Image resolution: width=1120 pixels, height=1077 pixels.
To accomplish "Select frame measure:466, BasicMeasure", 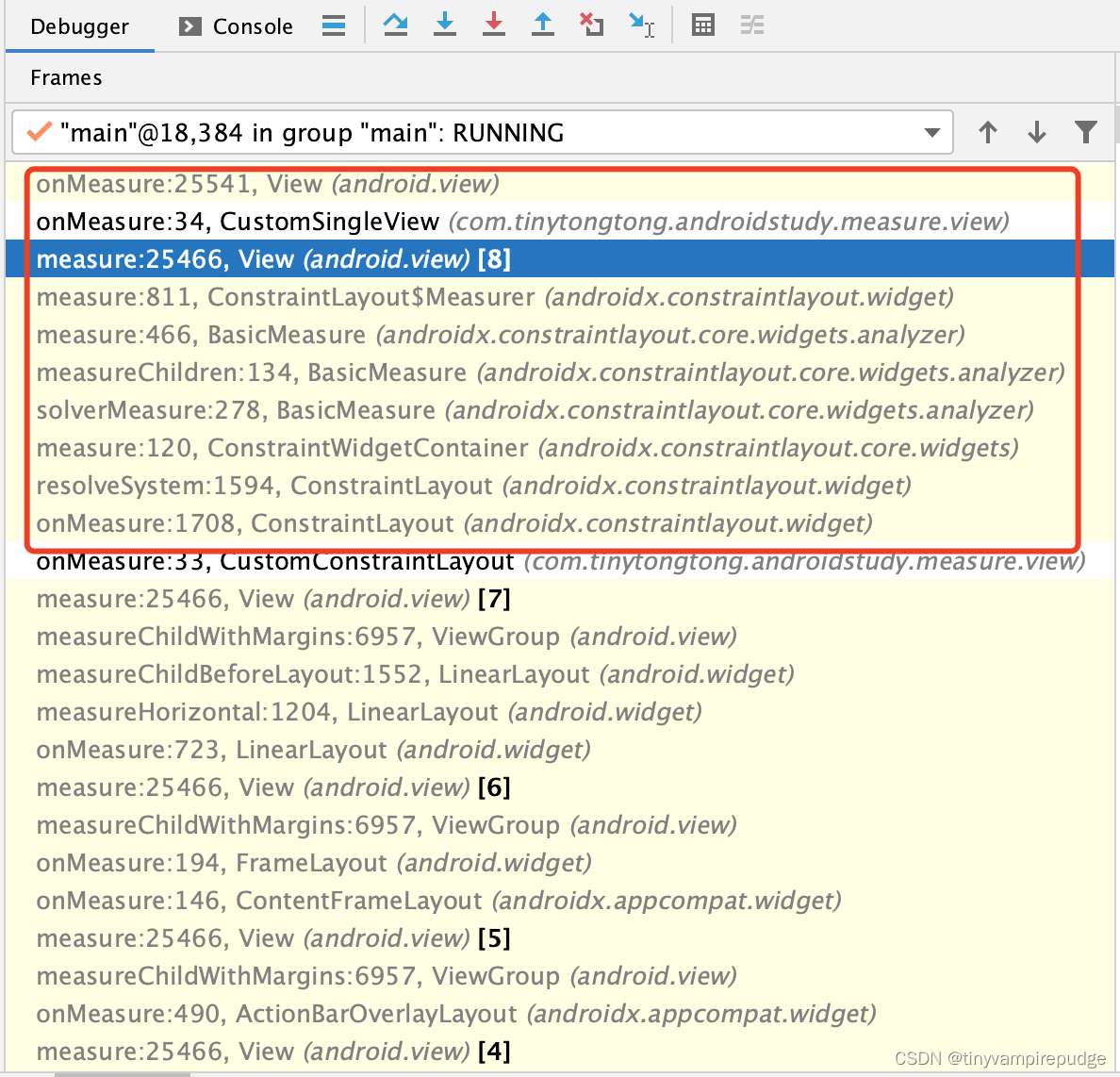I will [x=560, y=335].
